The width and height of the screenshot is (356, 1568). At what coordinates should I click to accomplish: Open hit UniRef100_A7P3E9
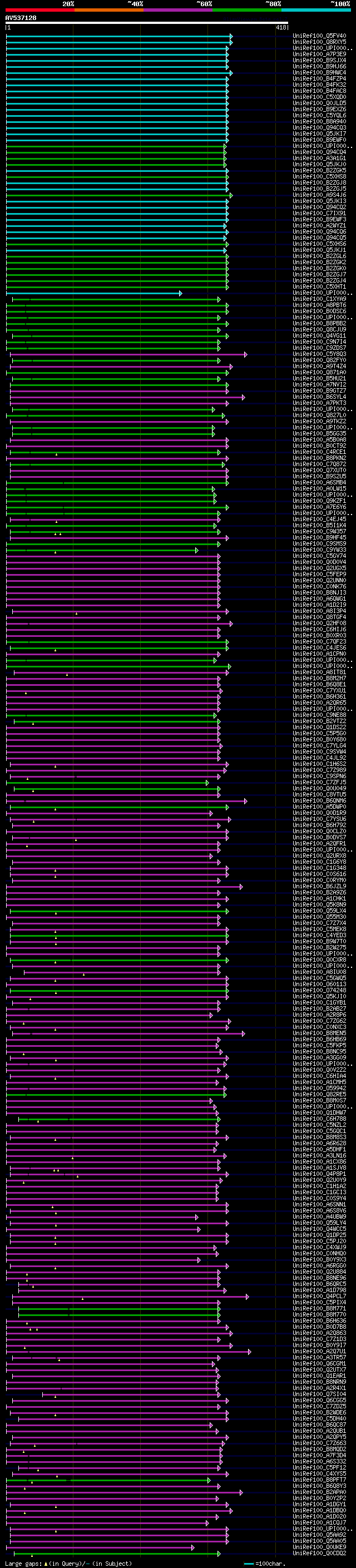(319, 54)
